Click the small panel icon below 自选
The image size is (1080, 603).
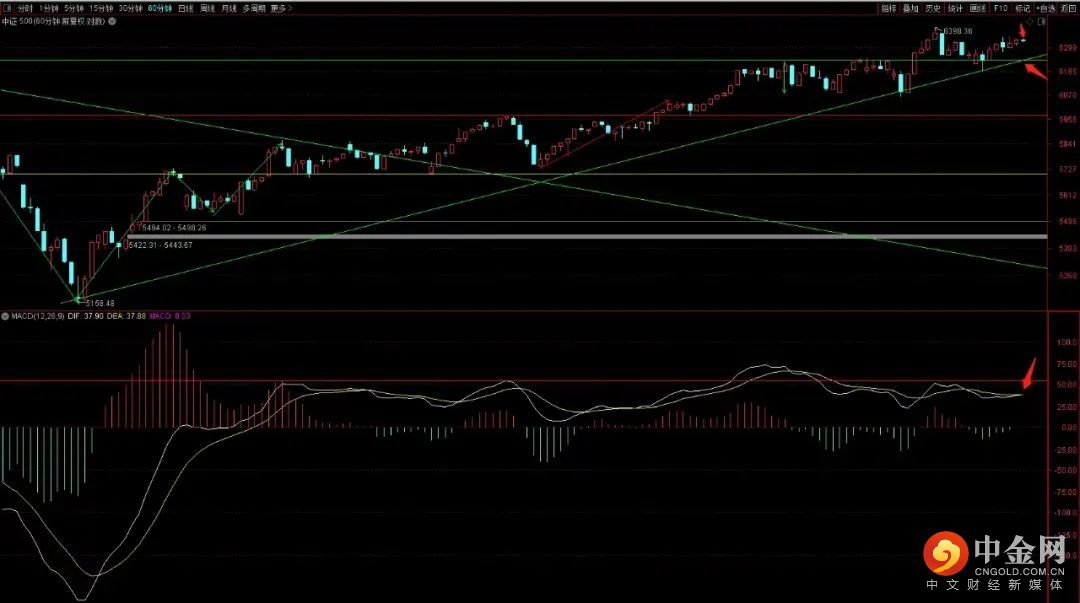tap(1042, 20)
